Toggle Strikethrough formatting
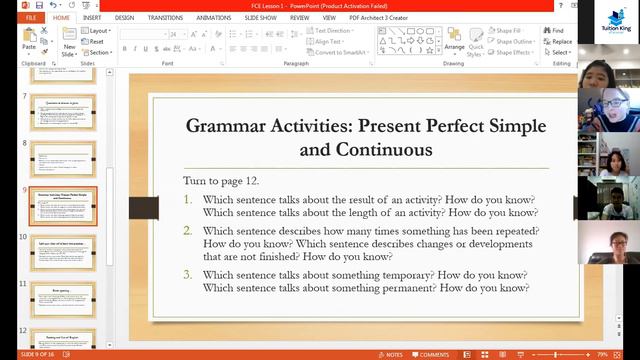 coord(167,49)
